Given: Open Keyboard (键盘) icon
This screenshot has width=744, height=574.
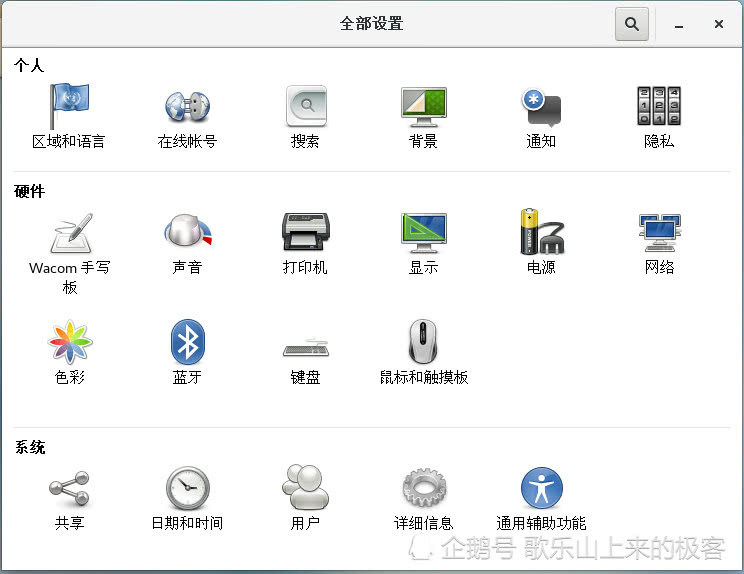Looking at the screenshot, I should (x=306, y=347).
